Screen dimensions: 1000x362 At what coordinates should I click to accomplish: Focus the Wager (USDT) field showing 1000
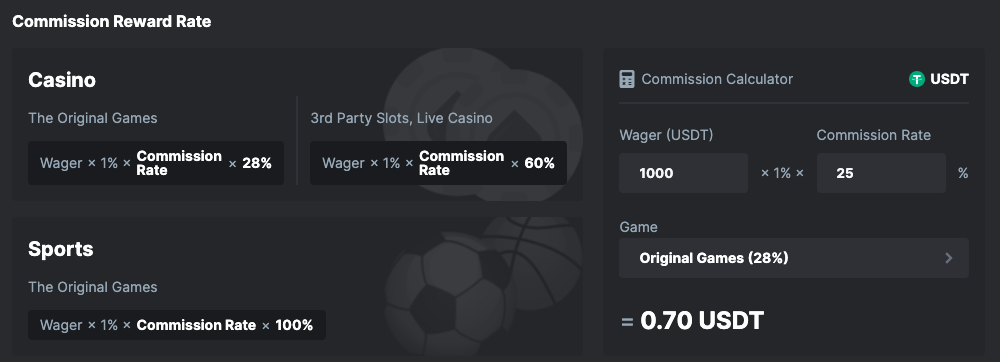coord(683,173)
